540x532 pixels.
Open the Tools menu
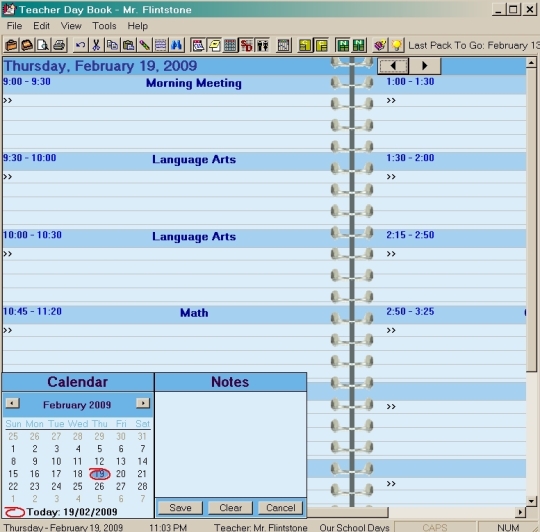pos(104,26)
